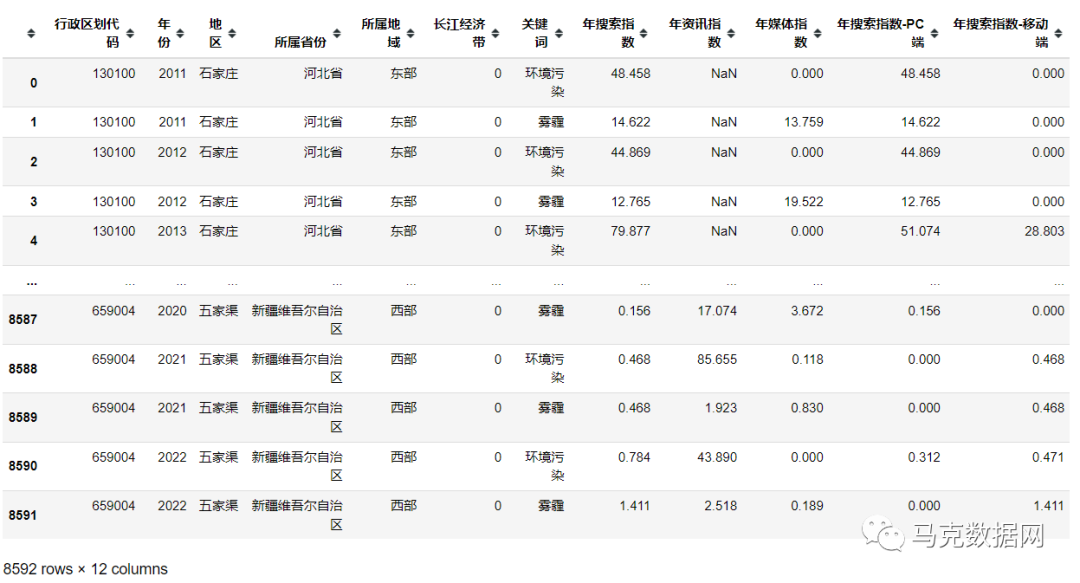
Task: Click code 659004 in row 8590
Action: click(x=114, y=458)
